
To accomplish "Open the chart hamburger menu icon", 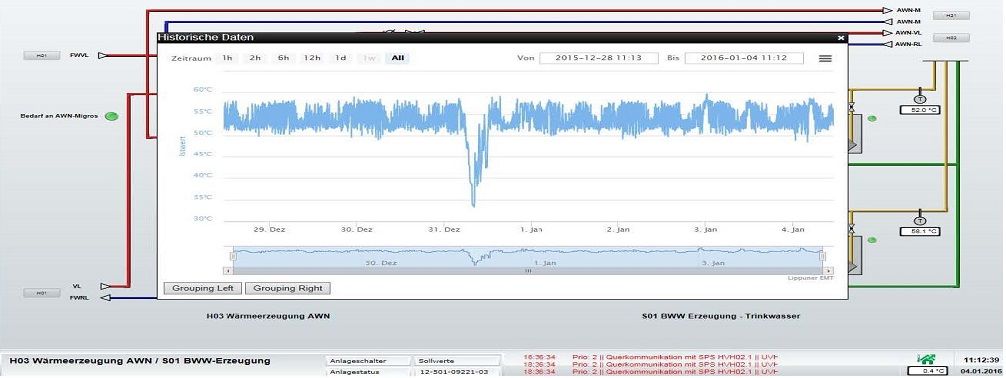I will [825, 58].
